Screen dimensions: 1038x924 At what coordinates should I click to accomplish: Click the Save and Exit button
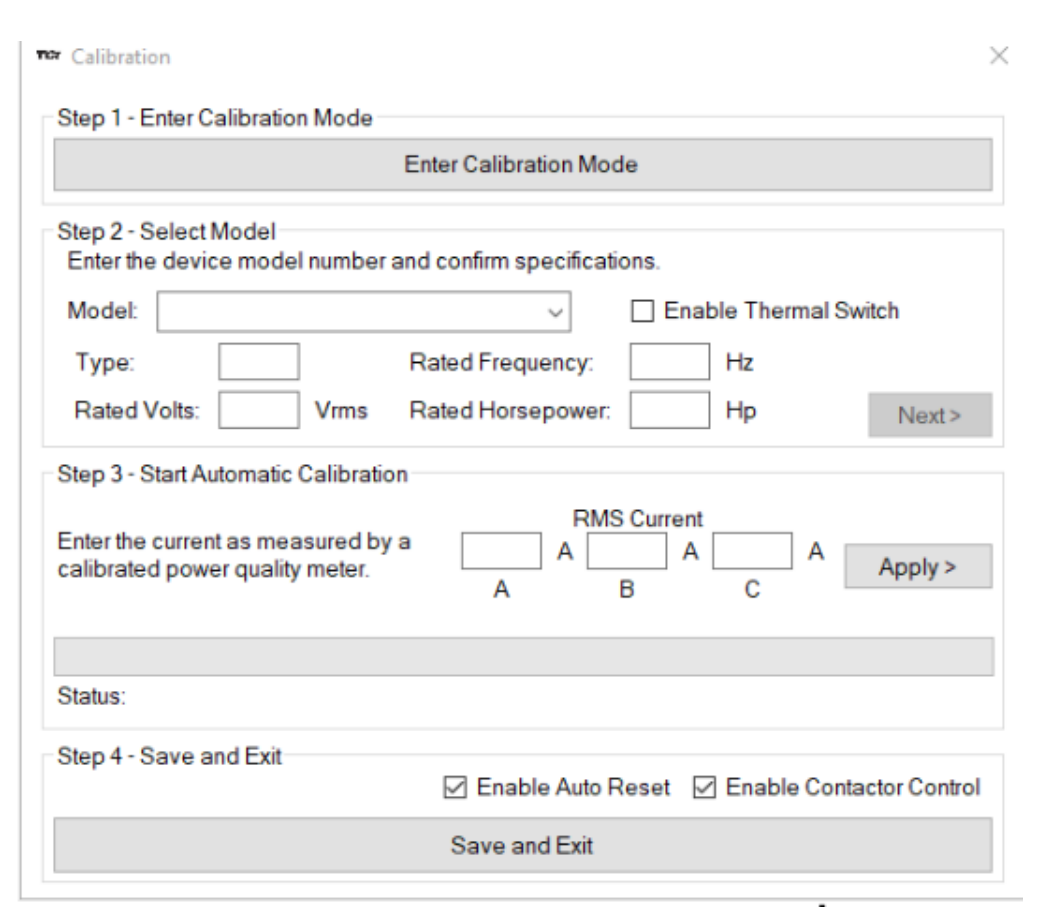[x=522, y=845]
